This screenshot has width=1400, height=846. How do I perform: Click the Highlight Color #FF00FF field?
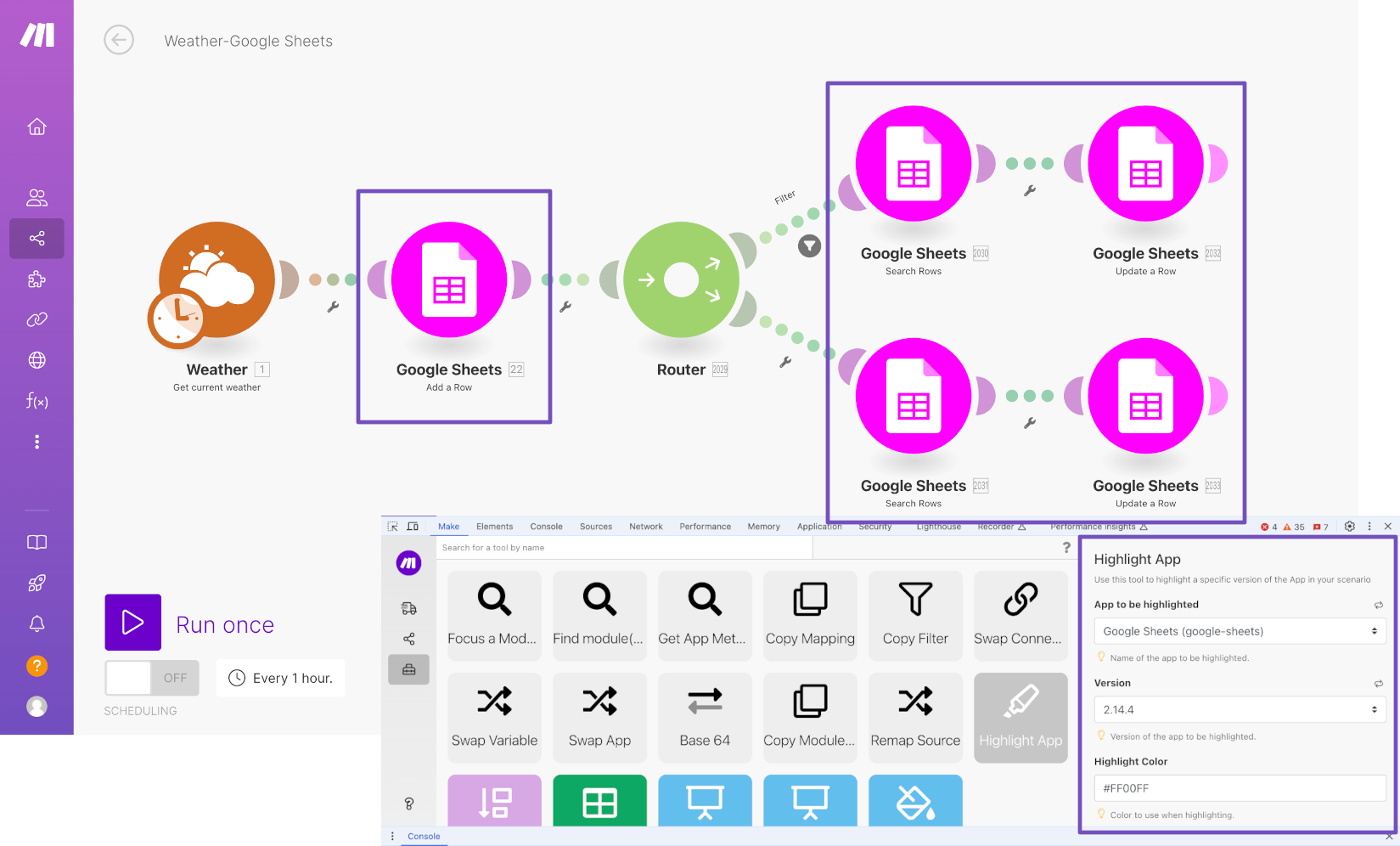(1240, 788)
